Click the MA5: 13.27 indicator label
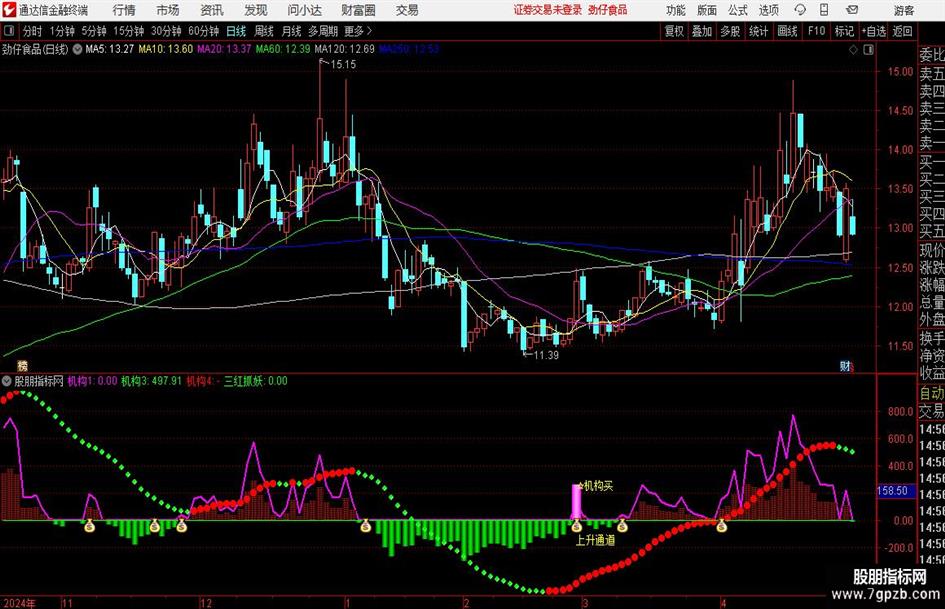Screen dimensions: 945x609 click(110, 49)
